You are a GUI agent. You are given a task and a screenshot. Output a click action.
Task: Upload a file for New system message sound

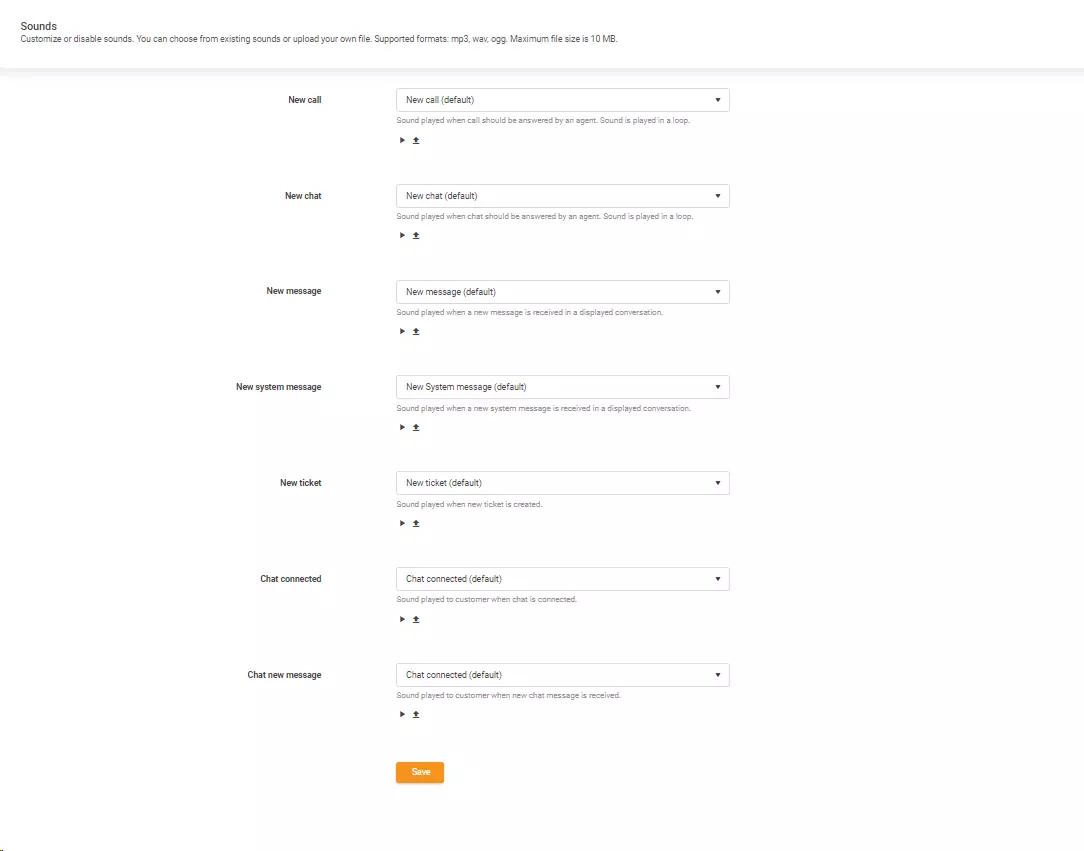point(416,427)
